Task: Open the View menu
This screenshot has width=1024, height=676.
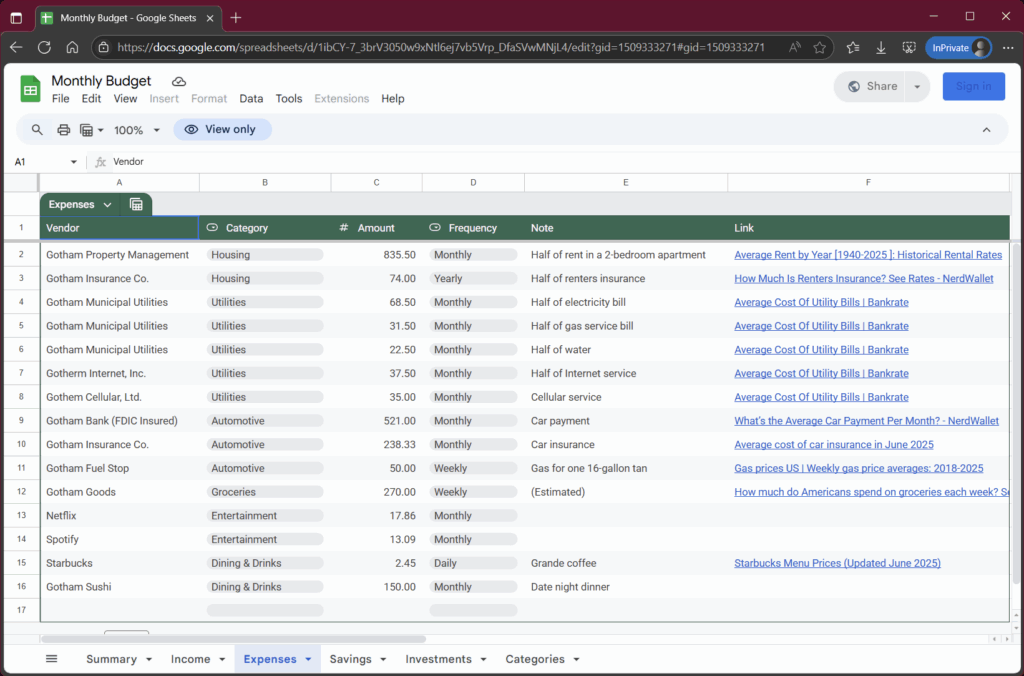Action: [x=125, y=99]
